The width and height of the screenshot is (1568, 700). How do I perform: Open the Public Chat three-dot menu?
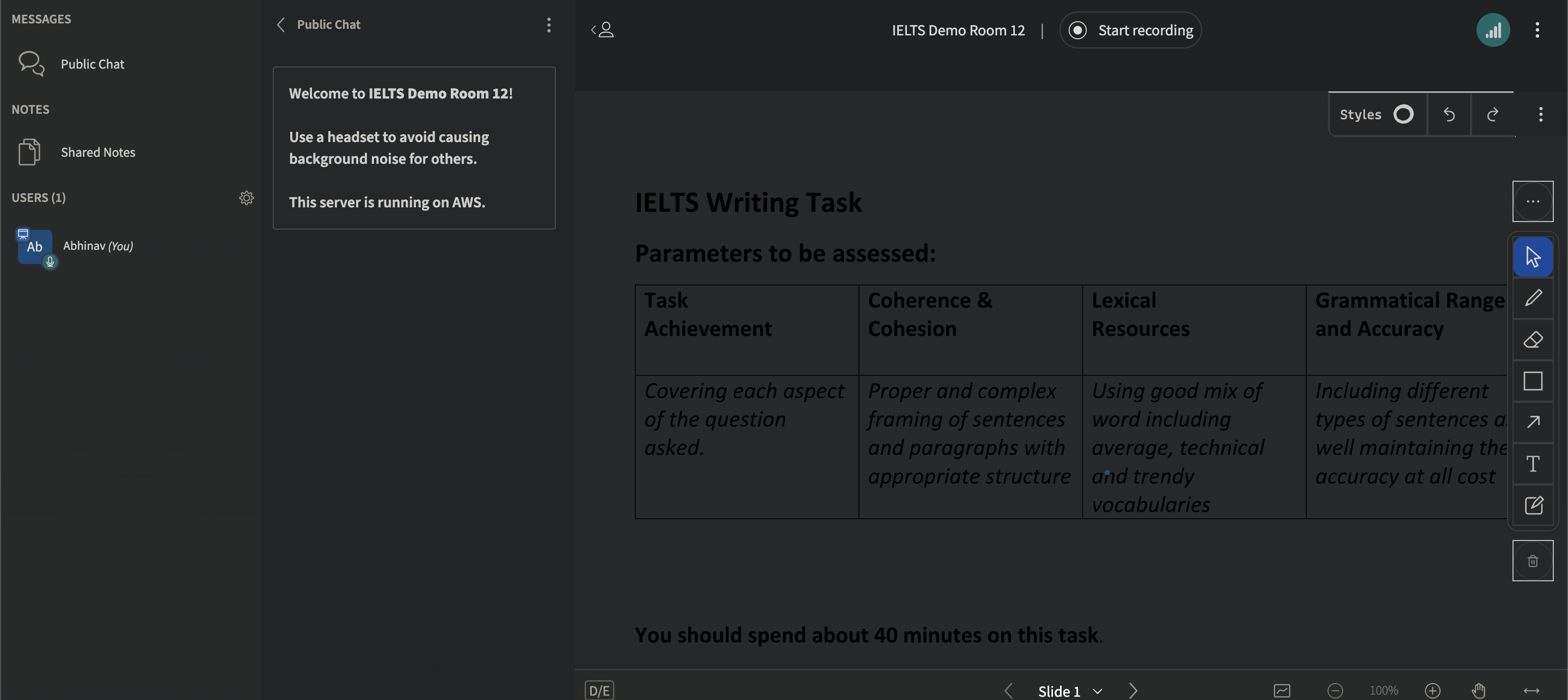(x=548, y=25)
